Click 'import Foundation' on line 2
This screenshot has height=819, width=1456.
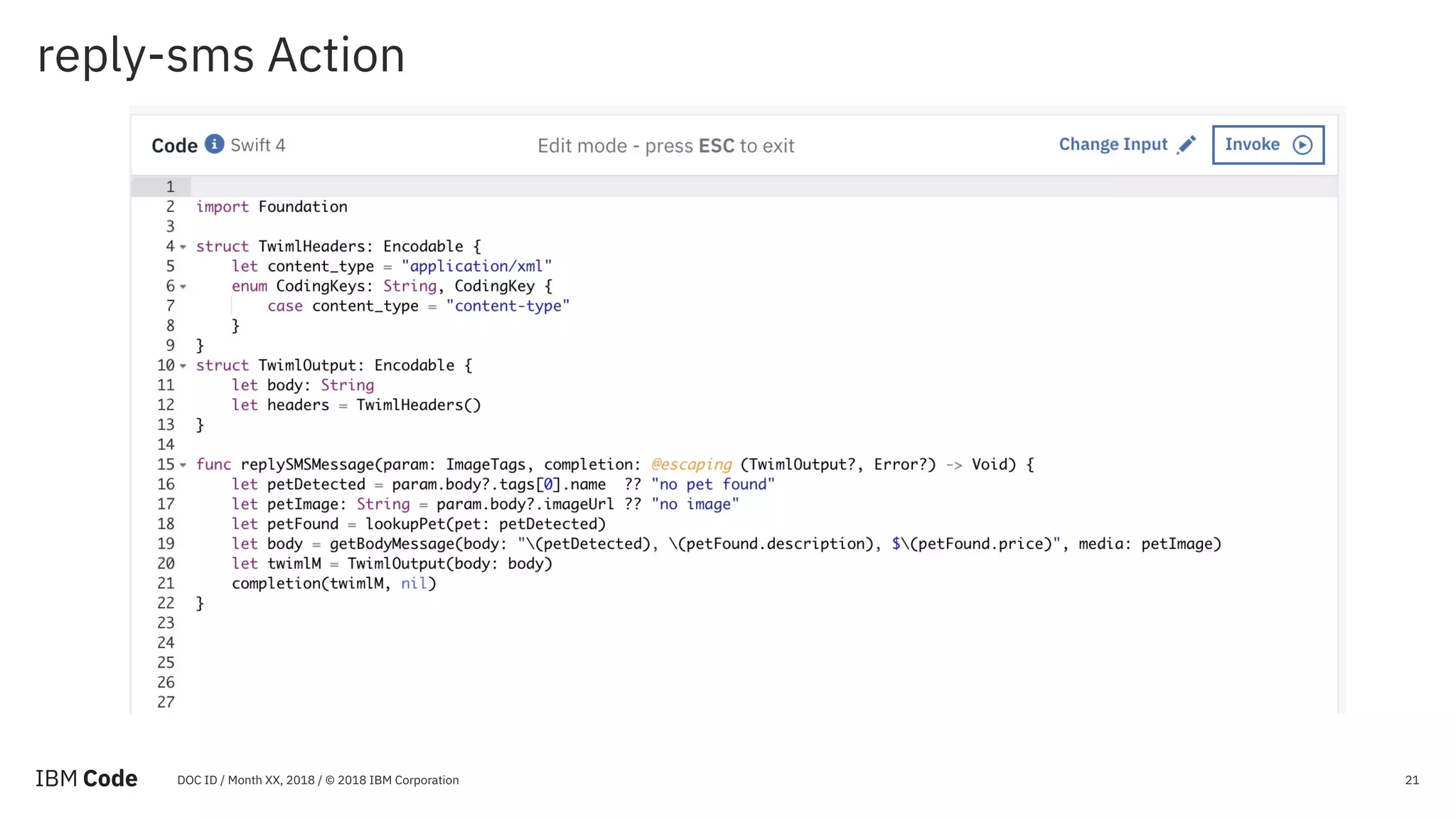tap(272, 207)
